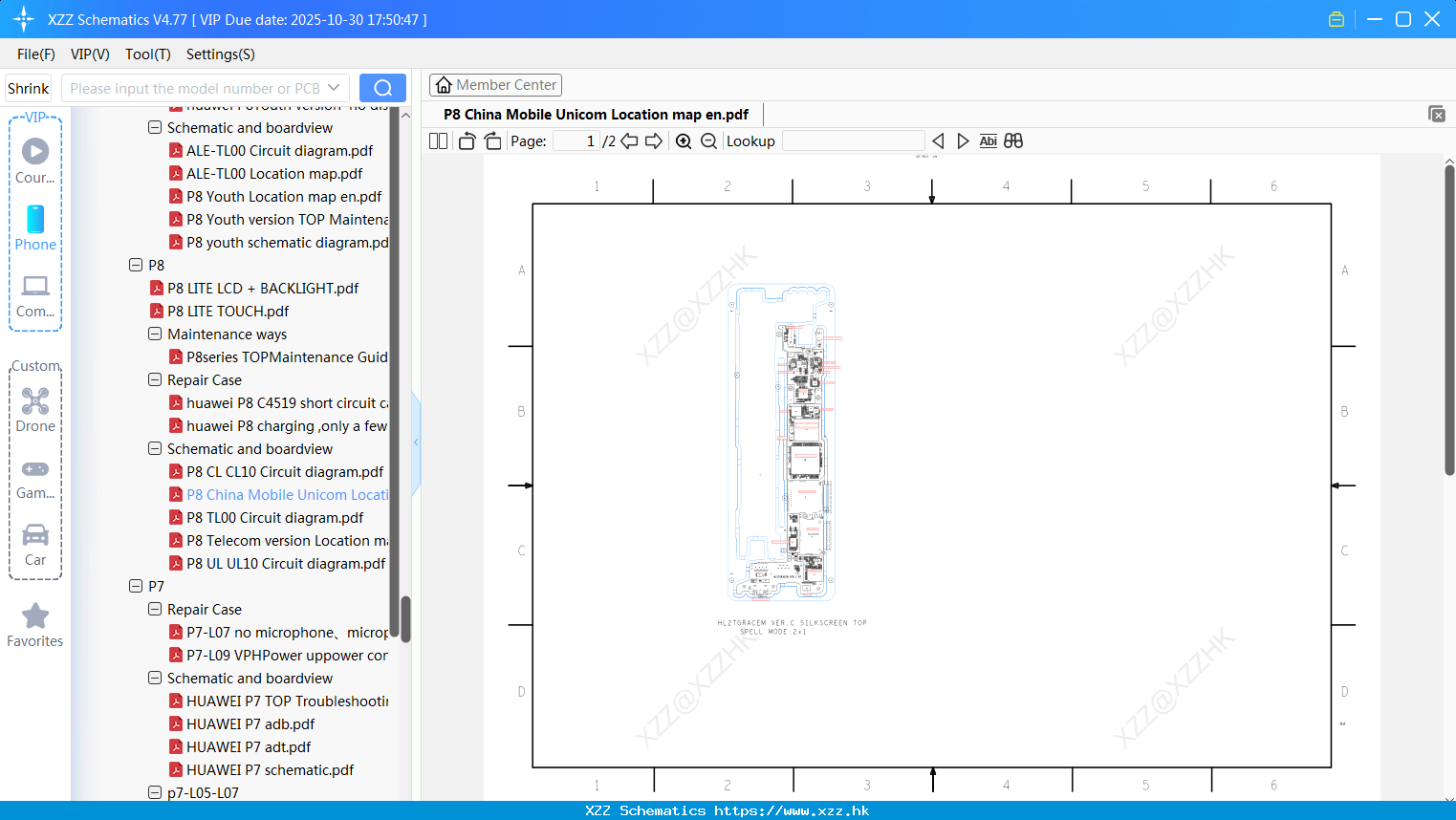Collapse P7 Repair Case folder

(x=155, y=609)
